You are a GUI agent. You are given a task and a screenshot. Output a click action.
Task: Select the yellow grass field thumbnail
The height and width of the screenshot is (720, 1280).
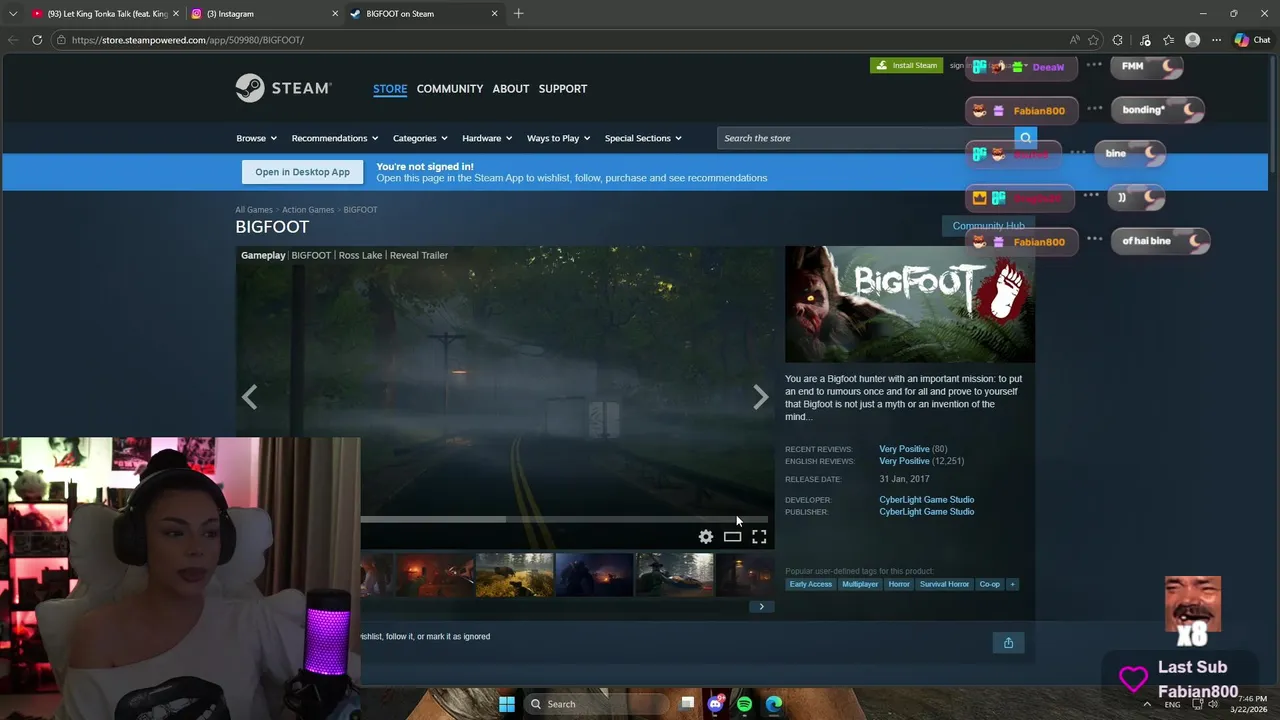(514, 575)
